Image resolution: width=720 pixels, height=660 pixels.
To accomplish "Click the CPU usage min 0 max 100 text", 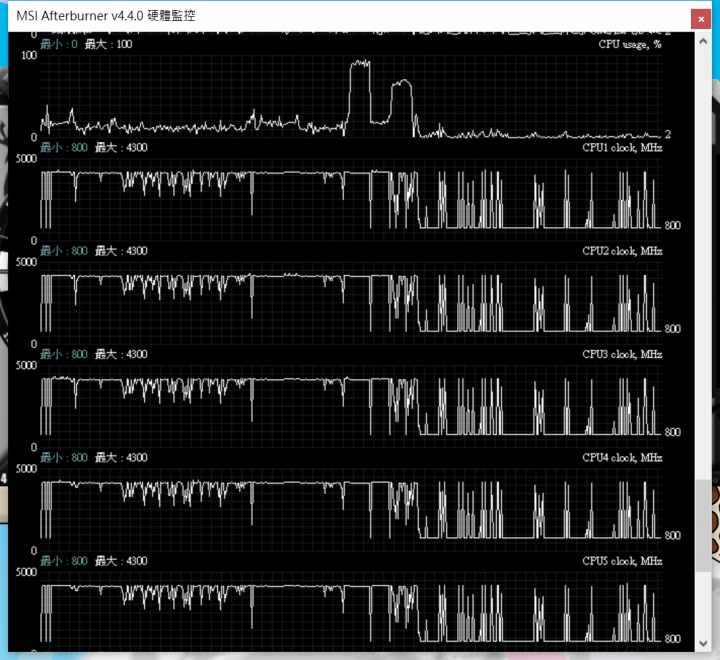I will [x=86, y=44].
